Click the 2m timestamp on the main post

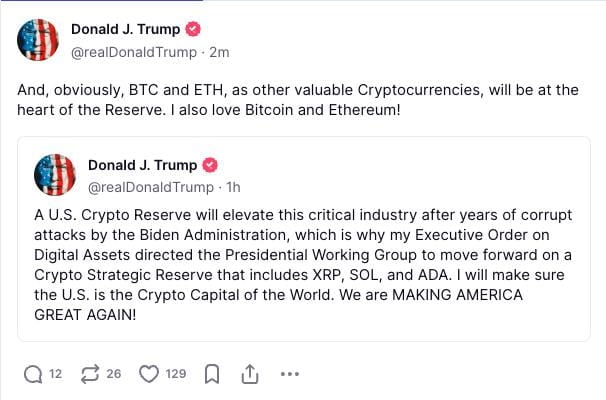219,50
